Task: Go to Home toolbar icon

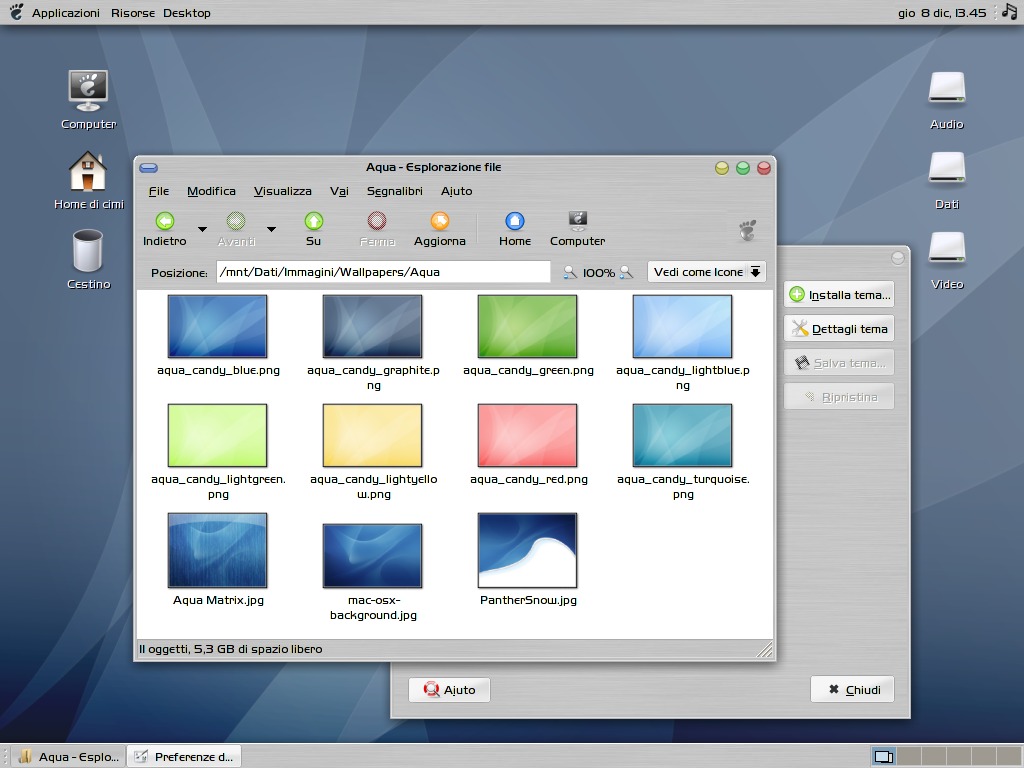Action: tap(515, 221)
